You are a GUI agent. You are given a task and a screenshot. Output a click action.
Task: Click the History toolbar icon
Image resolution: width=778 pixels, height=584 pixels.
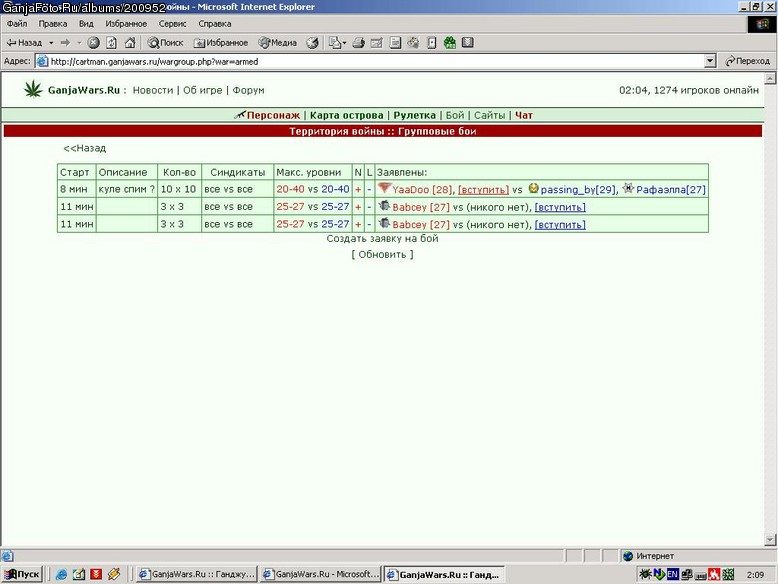point(312,43)
